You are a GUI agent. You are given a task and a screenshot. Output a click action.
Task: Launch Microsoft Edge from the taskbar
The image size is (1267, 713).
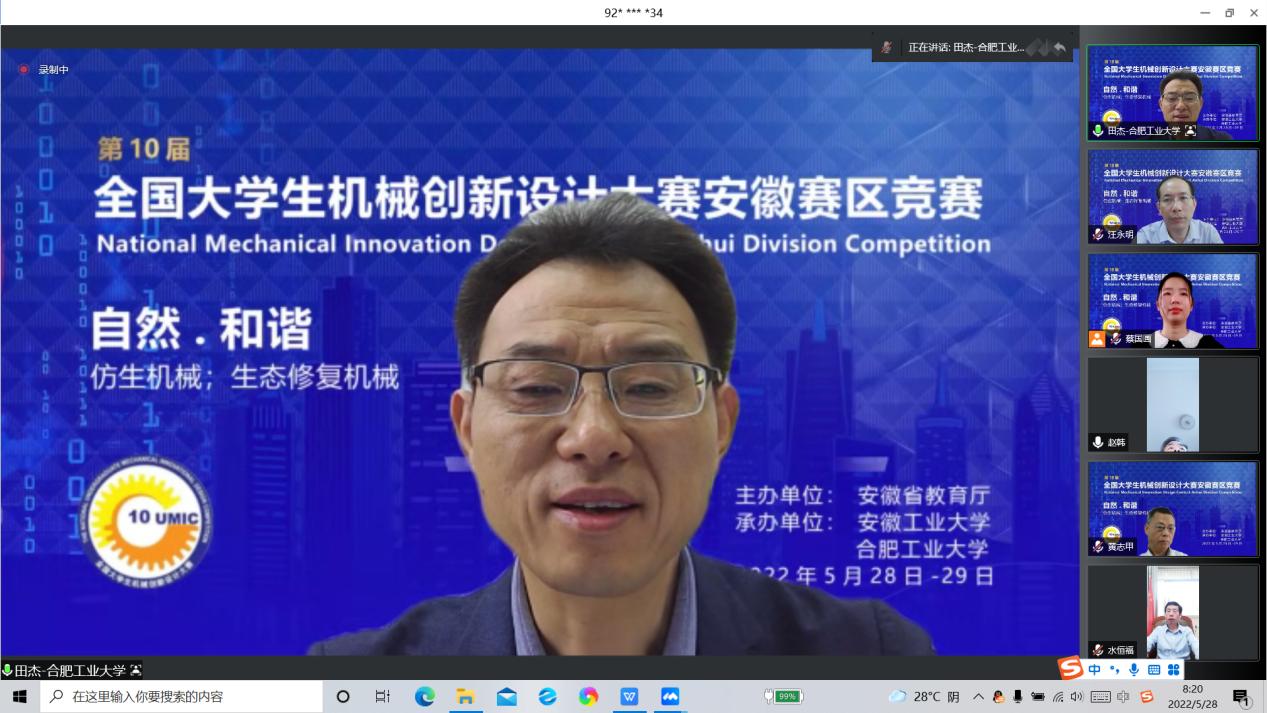(425, 697)
